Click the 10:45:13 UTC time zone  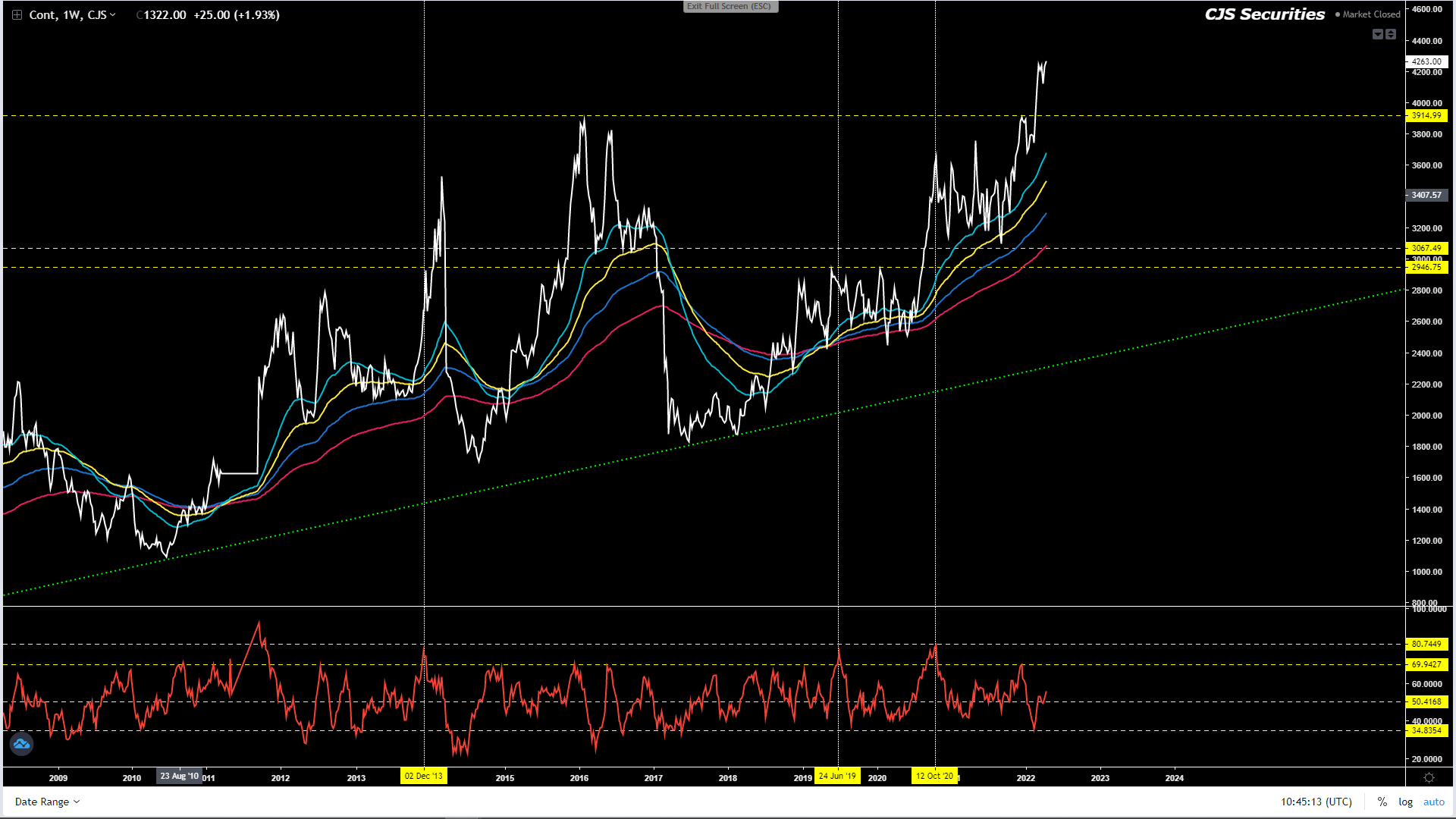[x=1316, y=802]
